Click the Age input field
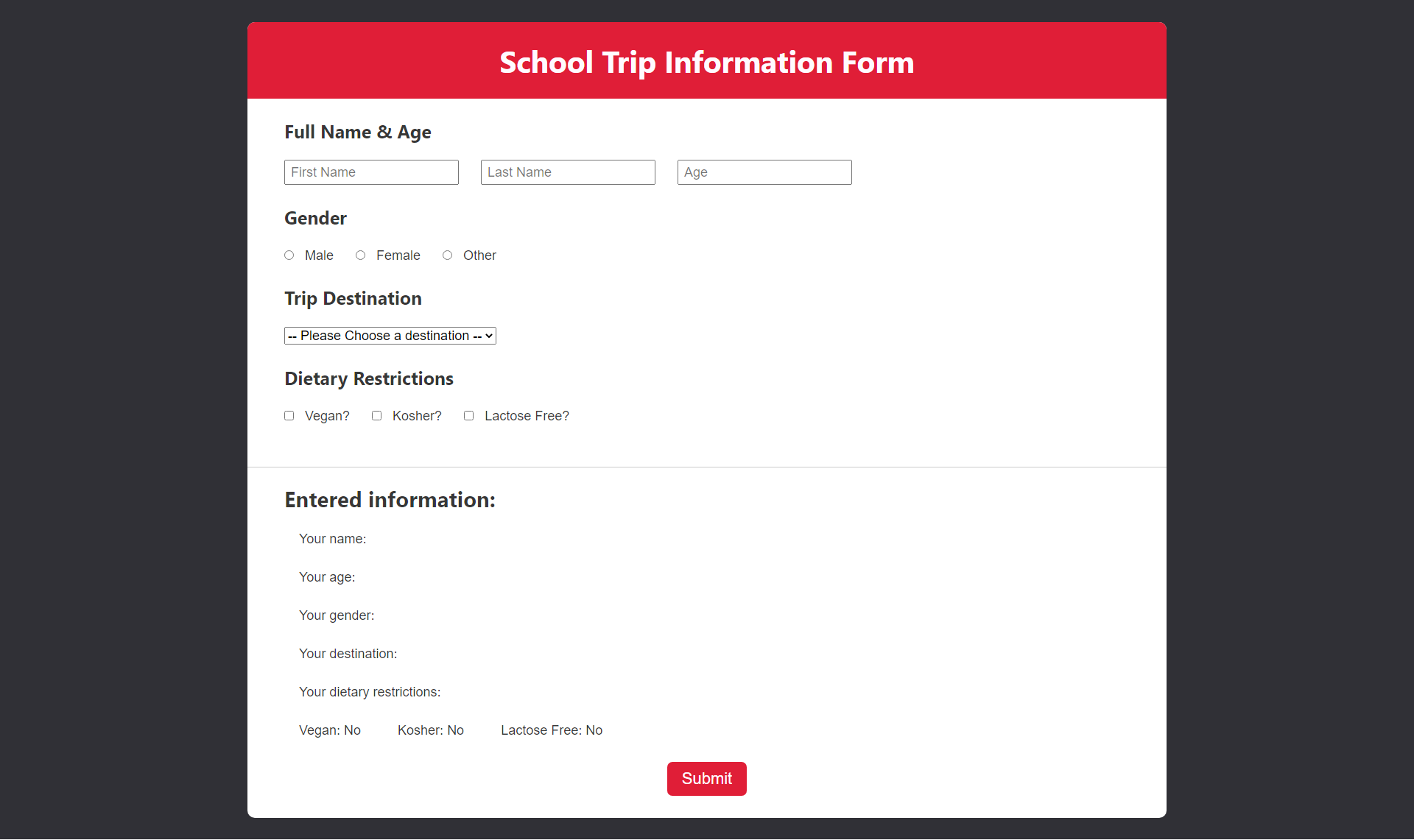The image size is (1414, 840). coord(764,172)
